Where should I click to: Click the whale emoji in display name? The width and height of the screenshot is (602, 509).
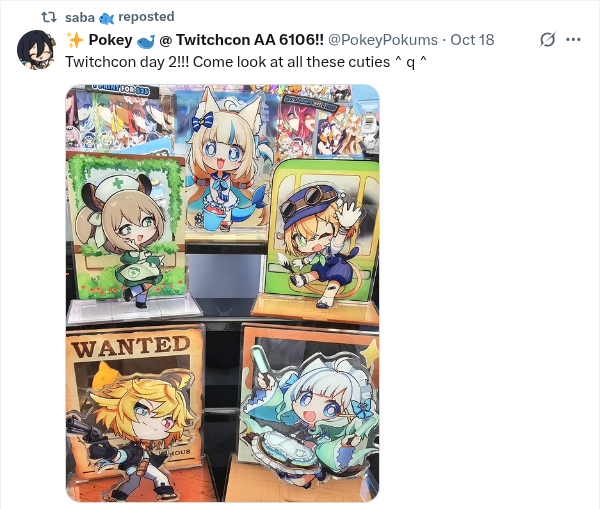click(x=146, y=41)
